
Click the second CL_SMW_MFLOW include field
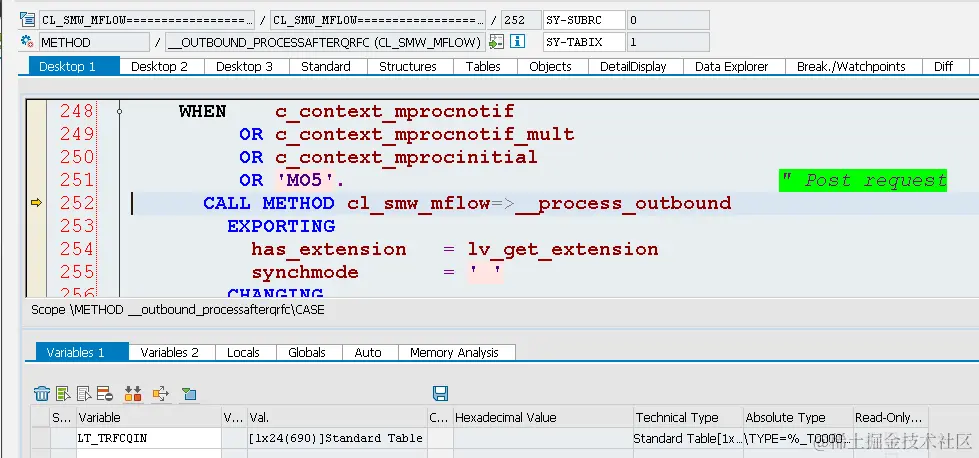(378, 20)
